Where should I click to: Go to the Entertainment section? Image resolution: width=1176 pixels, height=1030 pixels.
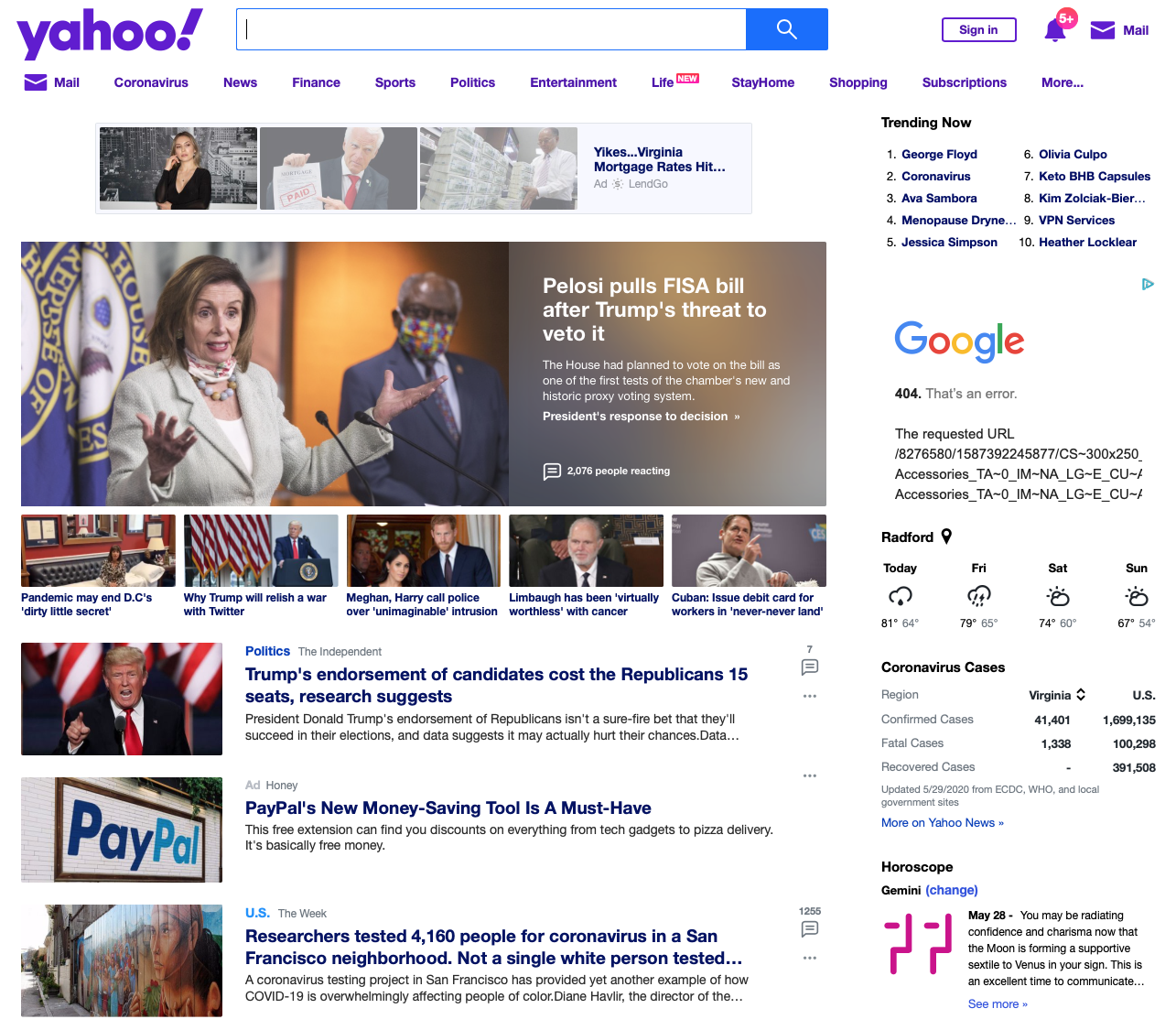point(573,82)
